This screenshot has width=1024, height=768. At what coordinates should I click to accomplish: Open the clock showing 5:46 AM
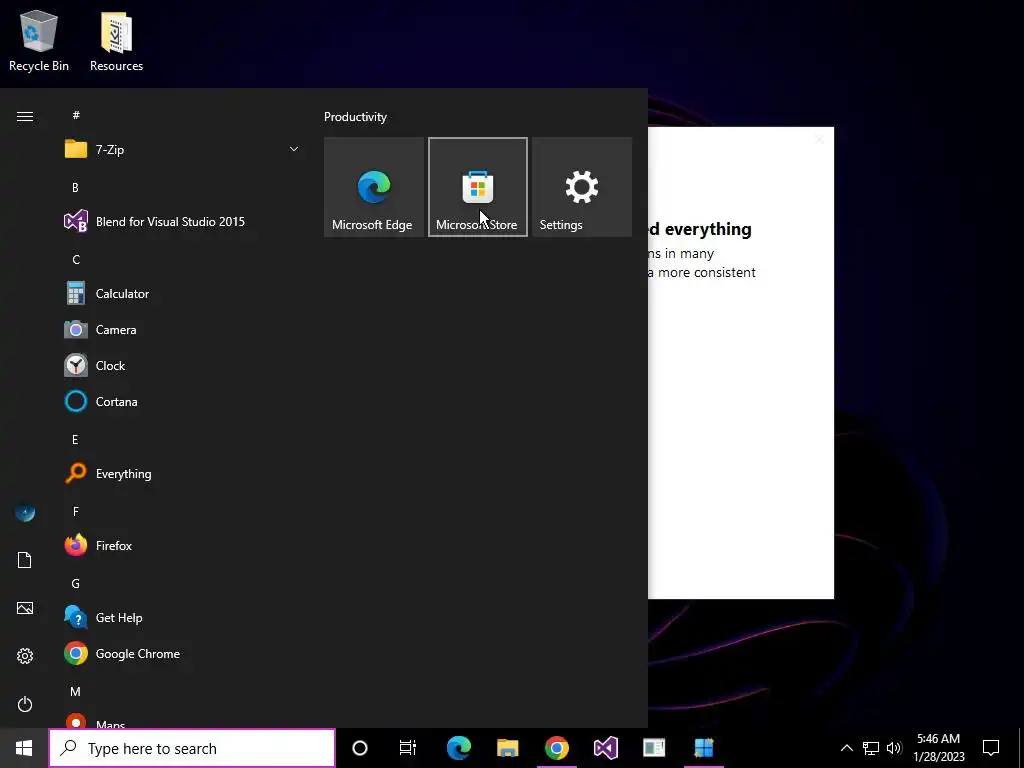pos(938,748)
